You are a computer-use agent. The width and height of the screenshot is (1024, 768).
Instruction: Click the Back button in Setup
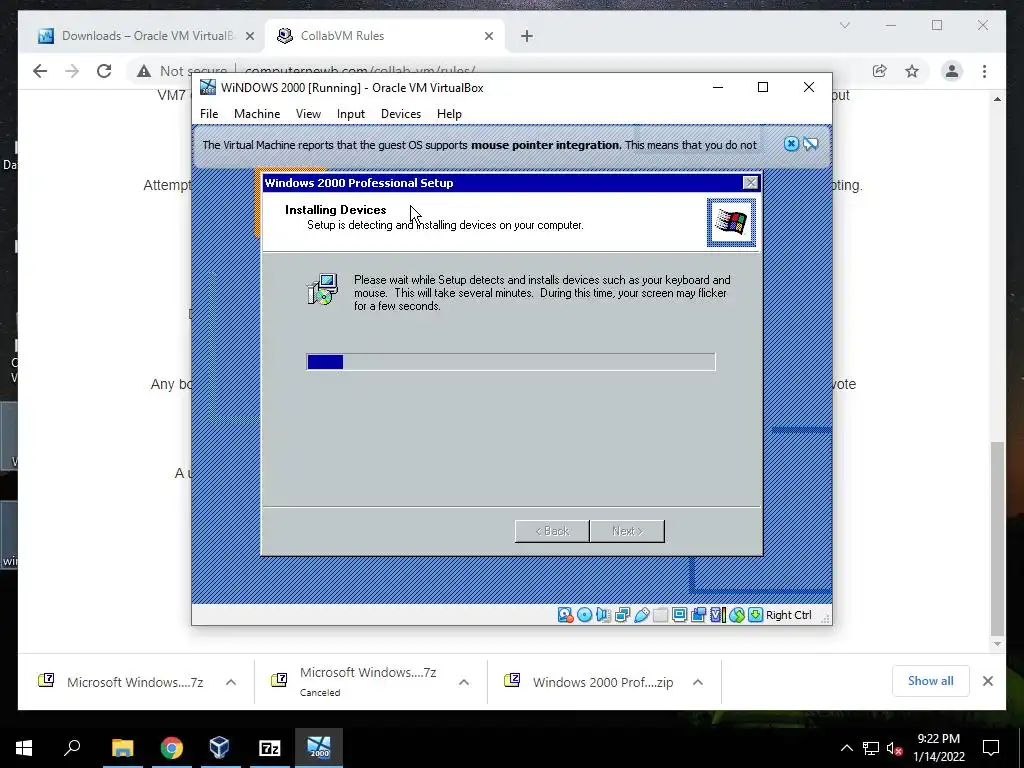[x=552, y=531]
